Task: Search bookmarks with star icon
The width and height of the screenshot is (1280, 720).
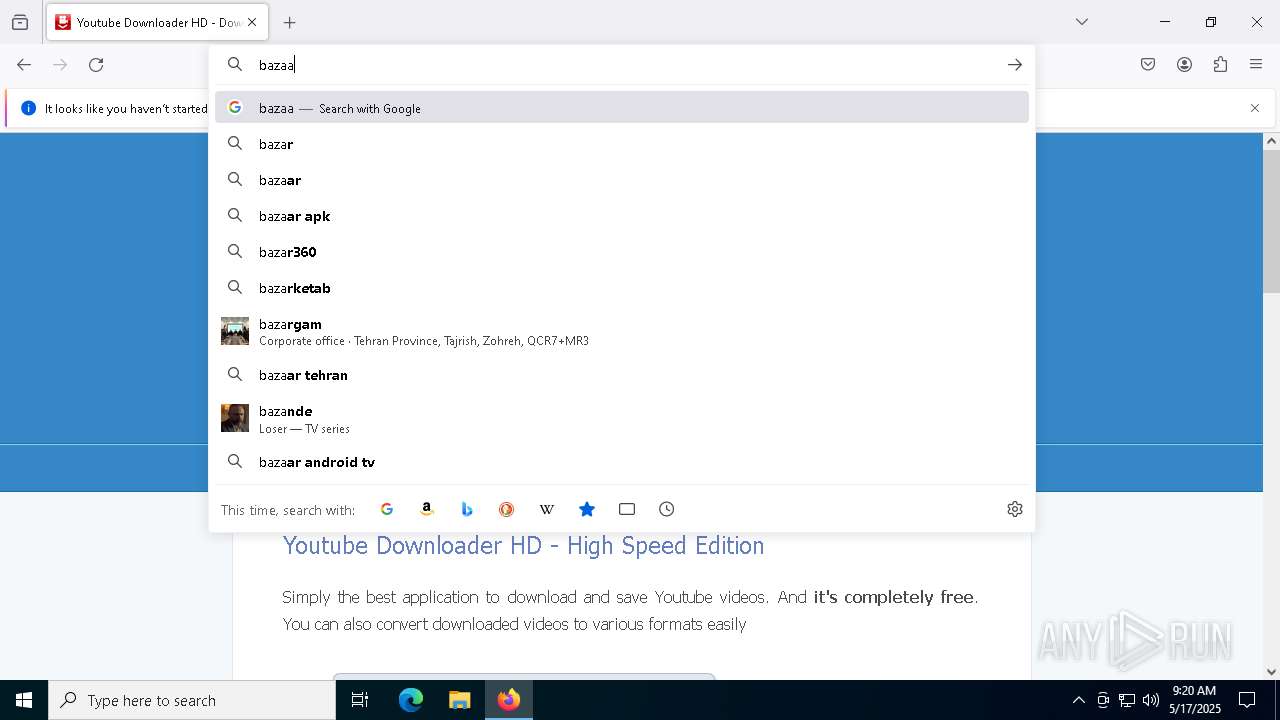Action: [x=587, y=509]
